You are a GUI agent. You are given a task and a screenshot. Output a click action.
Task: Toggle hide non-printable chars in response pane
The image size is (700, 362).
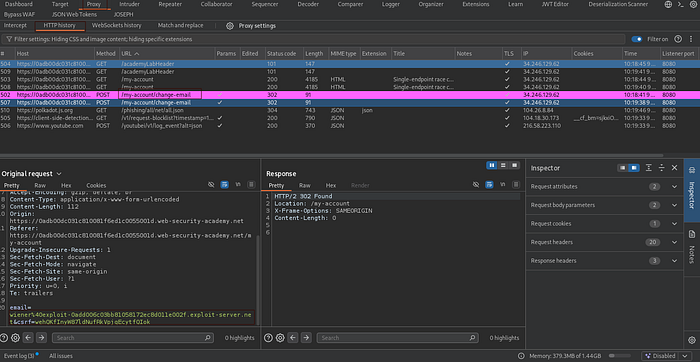(476, 185)
